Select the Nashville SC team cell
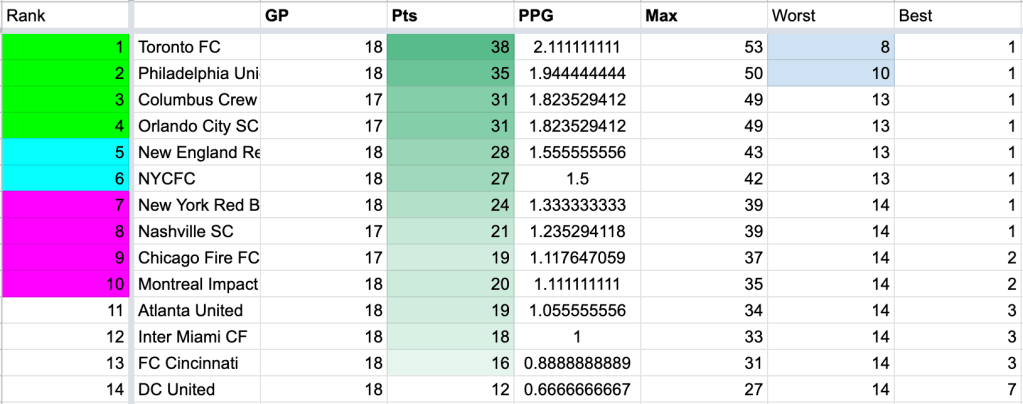1023x404 pixels. (x=197, y=232)
